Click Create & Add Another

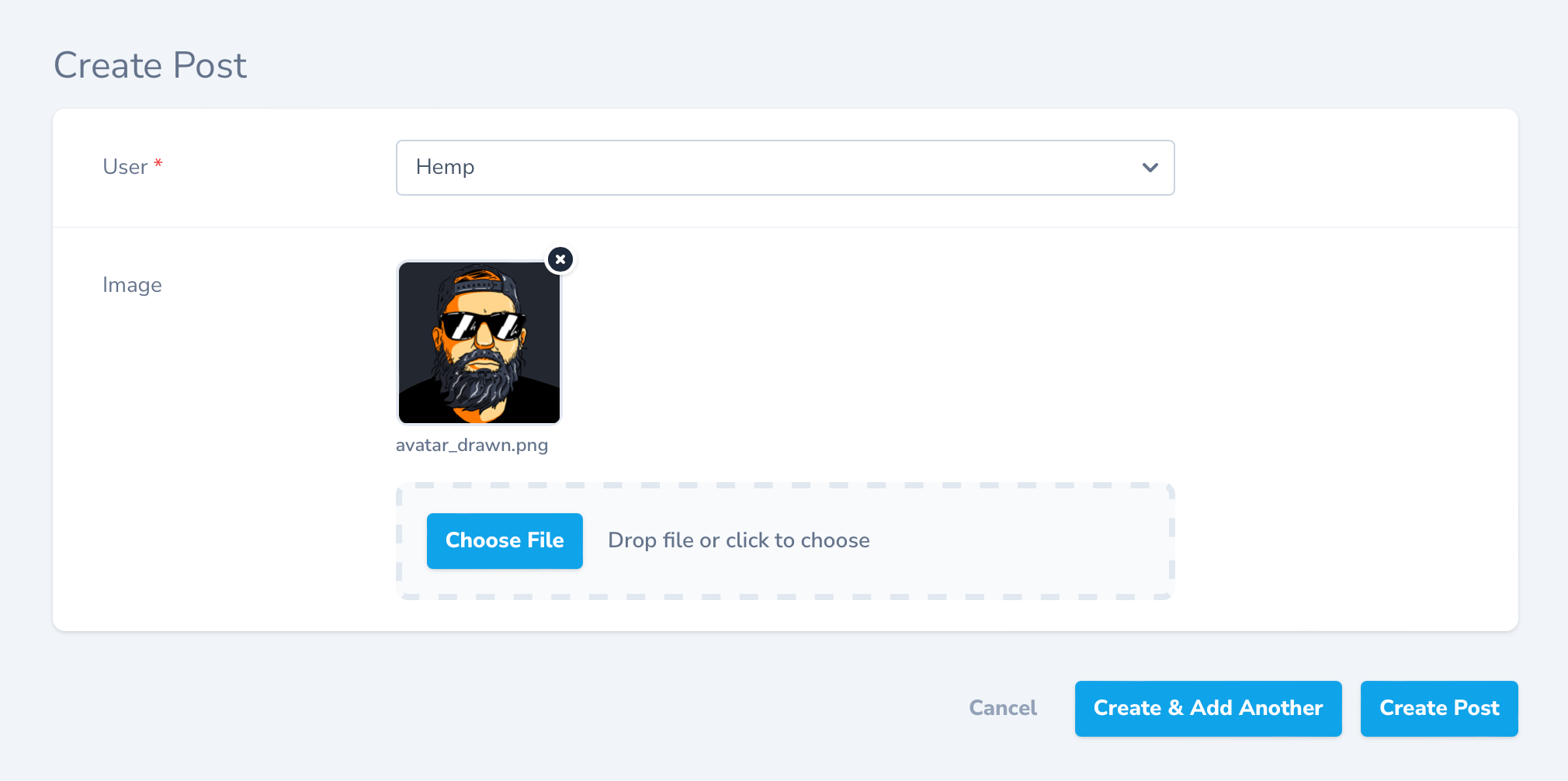click(1207, 708)
